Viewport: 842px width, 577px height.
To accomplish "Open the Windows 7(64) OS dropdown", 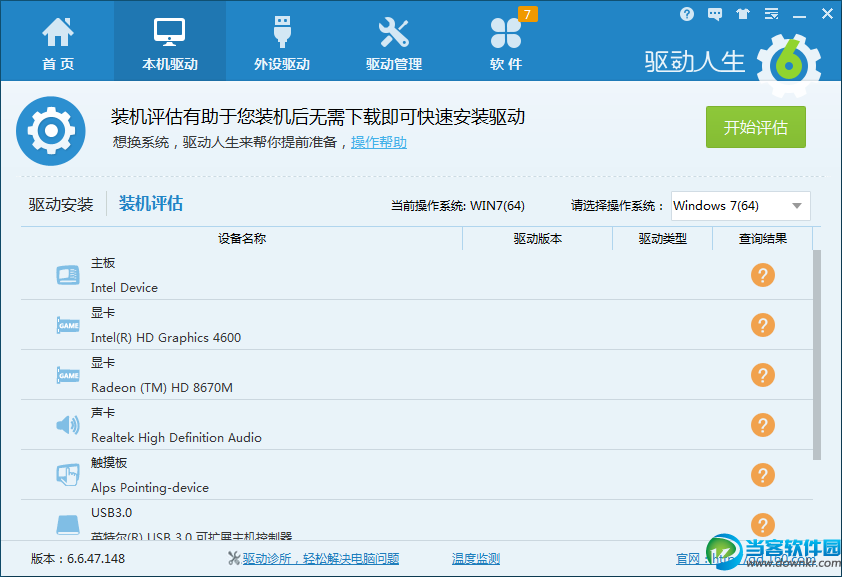I will pos(741,206).
